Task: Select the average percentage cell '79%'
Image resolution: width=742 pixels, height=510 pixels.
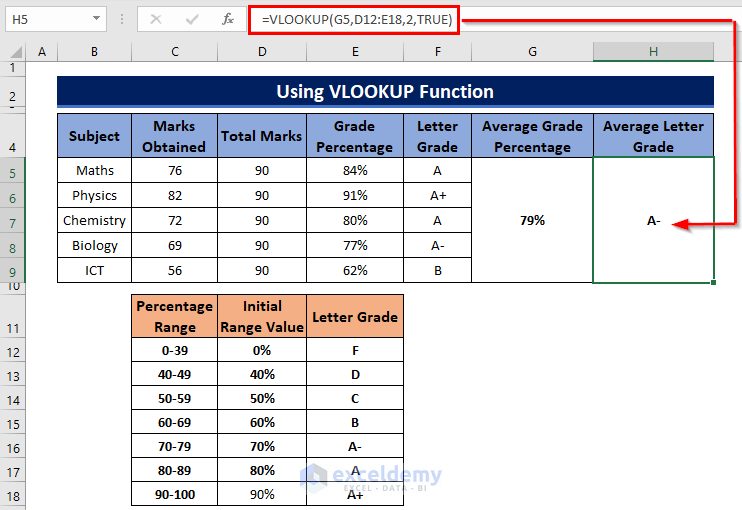Action: coord(532,220)
